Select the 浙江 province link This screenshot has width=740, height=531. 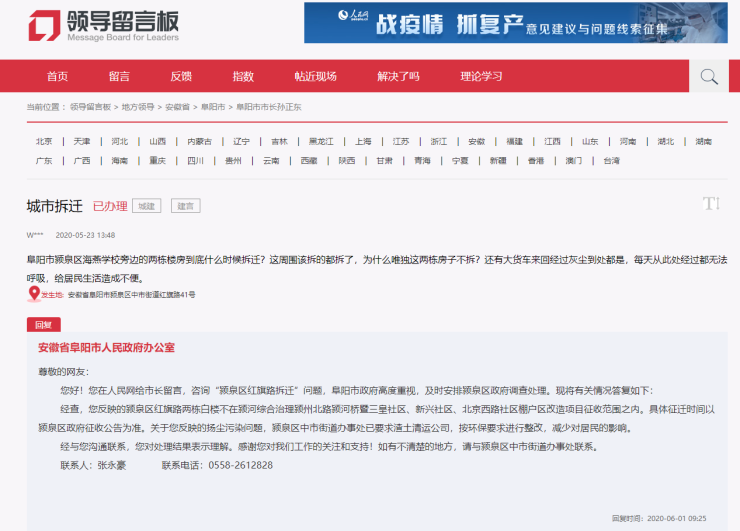click(438, 141)
